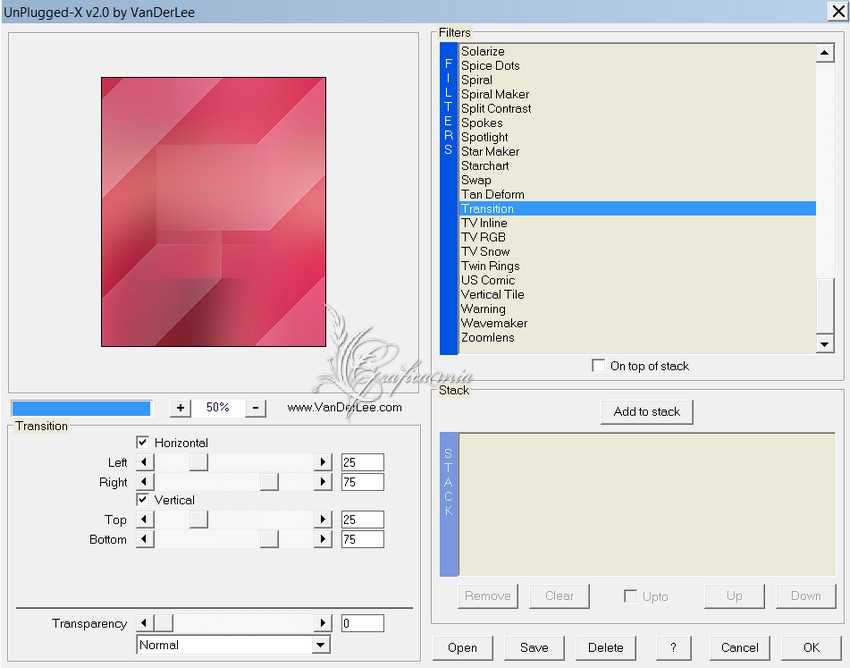Zoom out preview with minus button
The width and height of the screenshot is (850, 668).
255,408
